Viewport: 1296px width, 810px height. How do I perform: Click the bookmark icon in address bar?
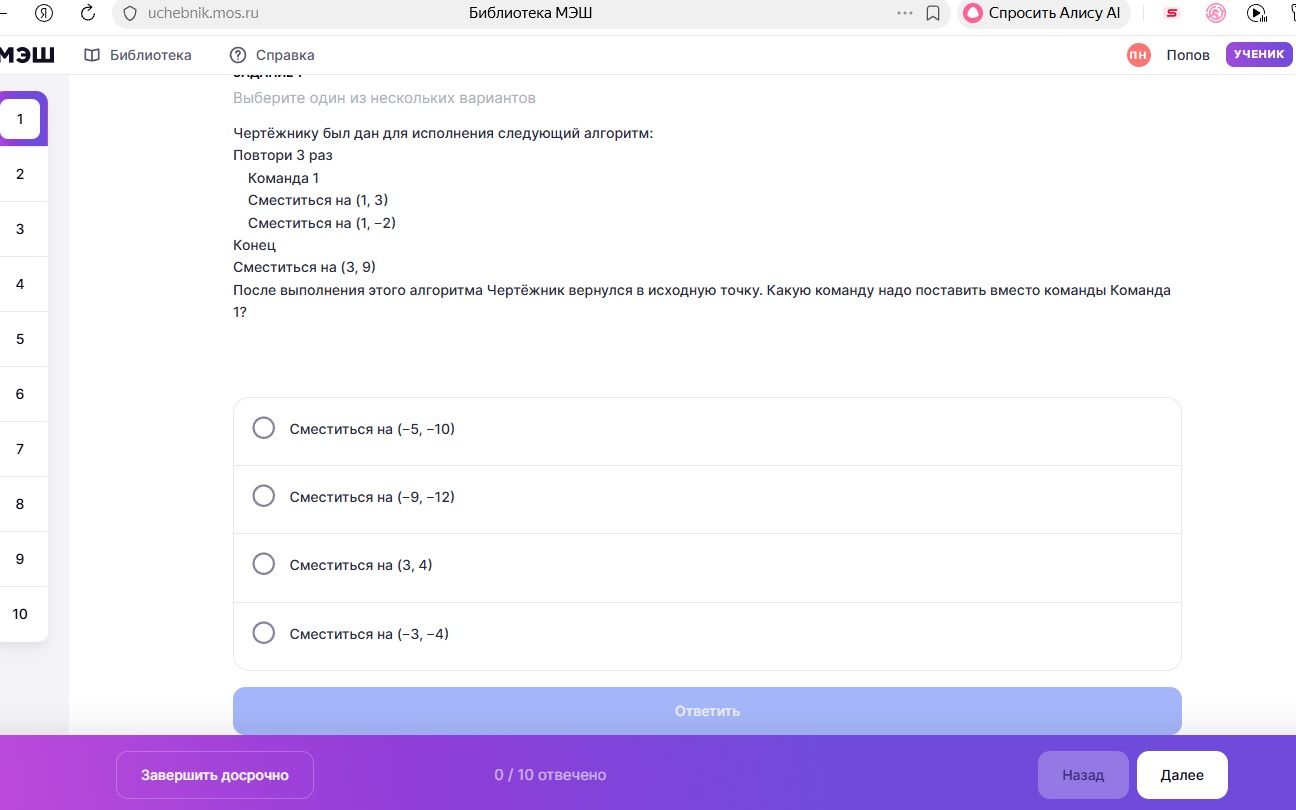pos(933,13)
